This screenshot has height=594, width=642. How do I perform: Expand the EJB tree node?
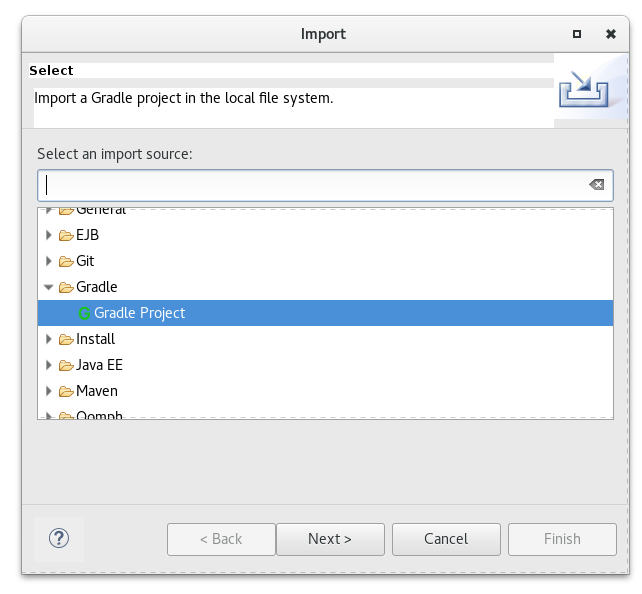[48, 235]
